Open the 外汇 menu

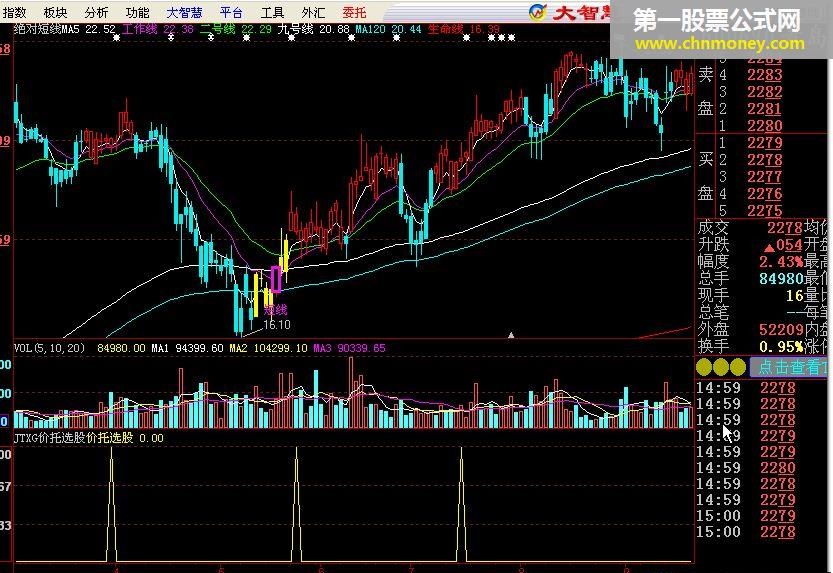point(313,12)
